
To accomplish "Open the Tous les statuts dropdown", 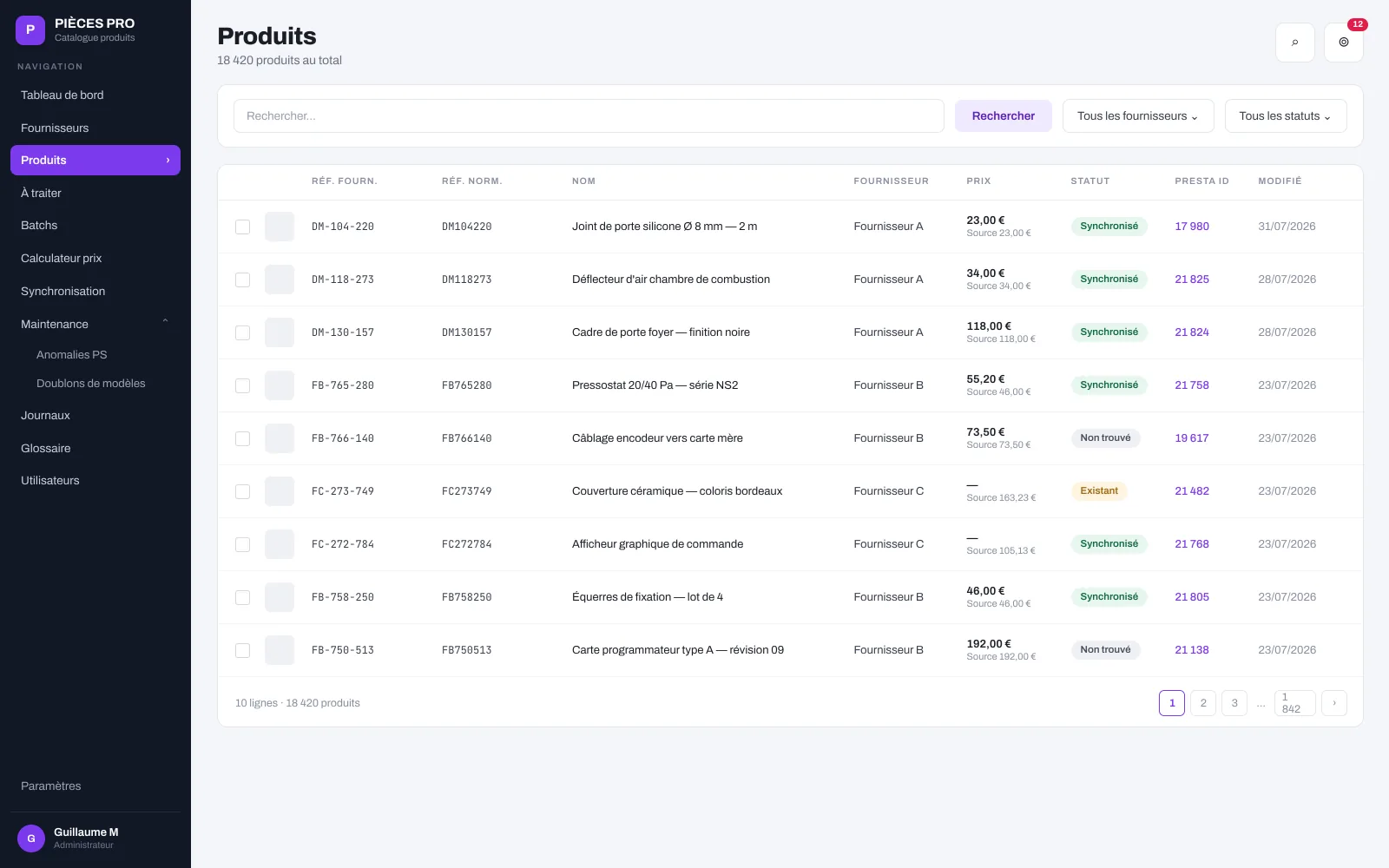I will point(1286,116).
